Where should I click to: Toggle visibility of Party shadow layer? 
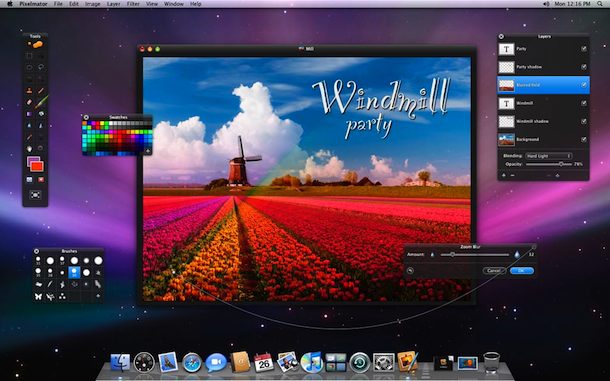[x=584, y=67]
